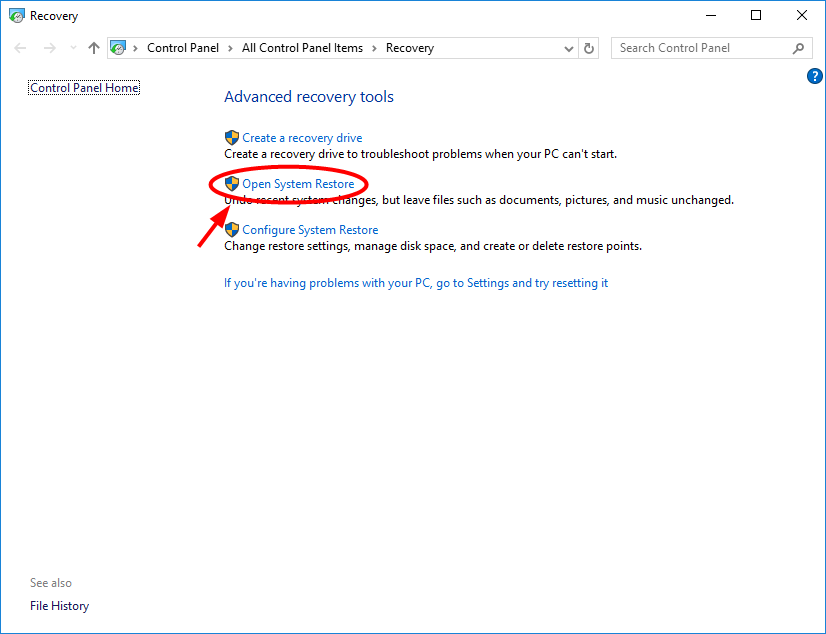Open Help via the question mark icon
This screenshot has width=826, height=634.
(814, 76)
